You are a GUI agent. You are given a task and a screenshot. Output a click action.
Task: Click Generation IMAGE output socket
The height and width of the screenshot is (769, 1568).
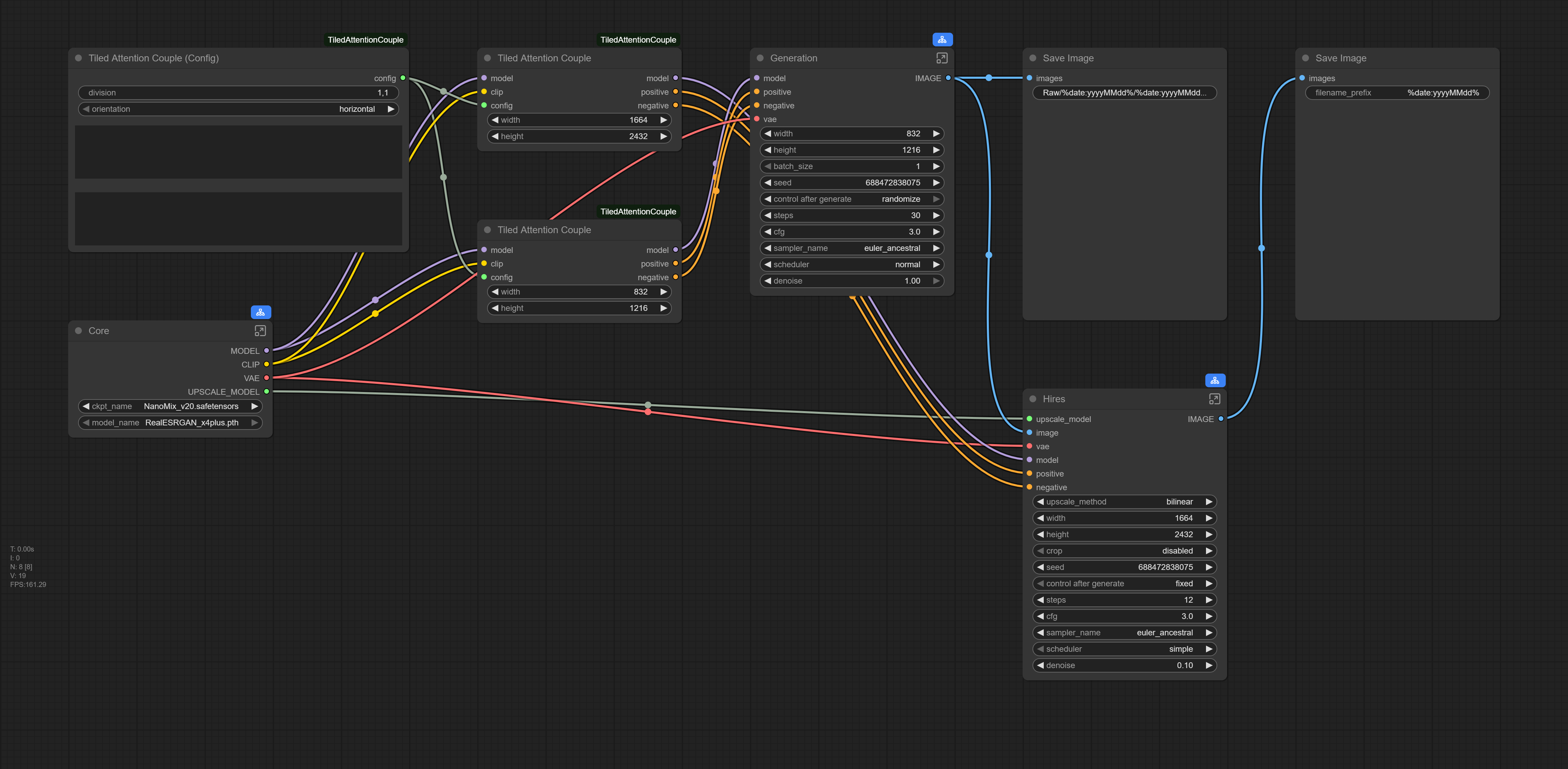(948, 78)
